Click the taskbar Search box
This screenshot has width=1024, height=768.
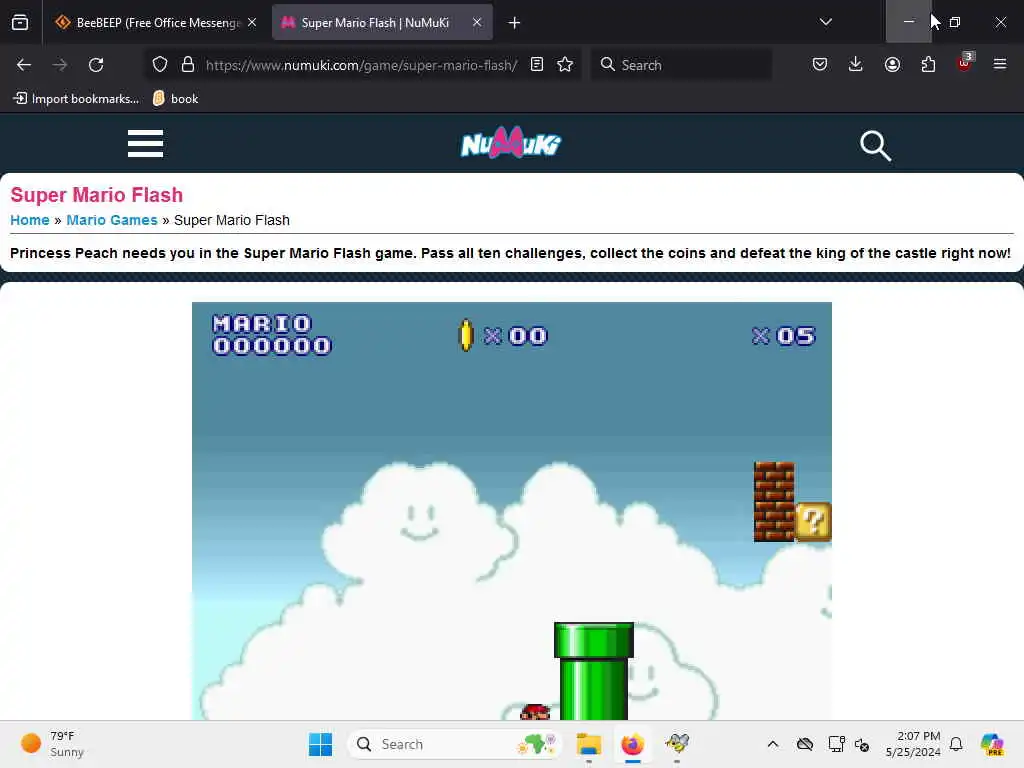coord(455,744)
